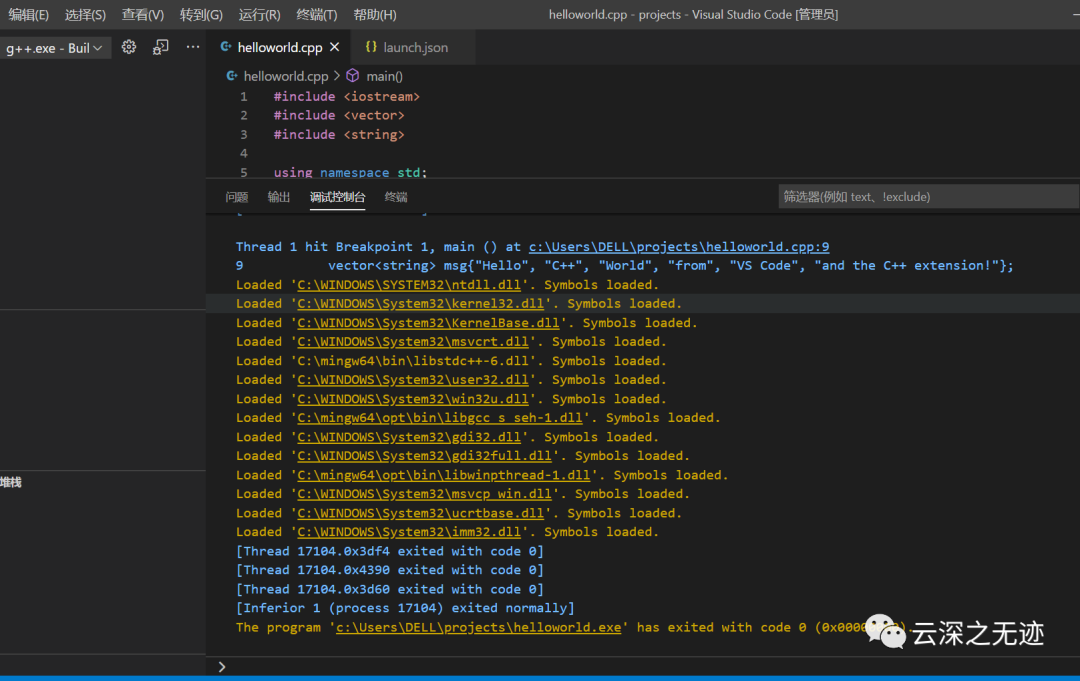
Task: Click helloworld.cpp in the breadcrumb
Action: (x=286, y=76)
